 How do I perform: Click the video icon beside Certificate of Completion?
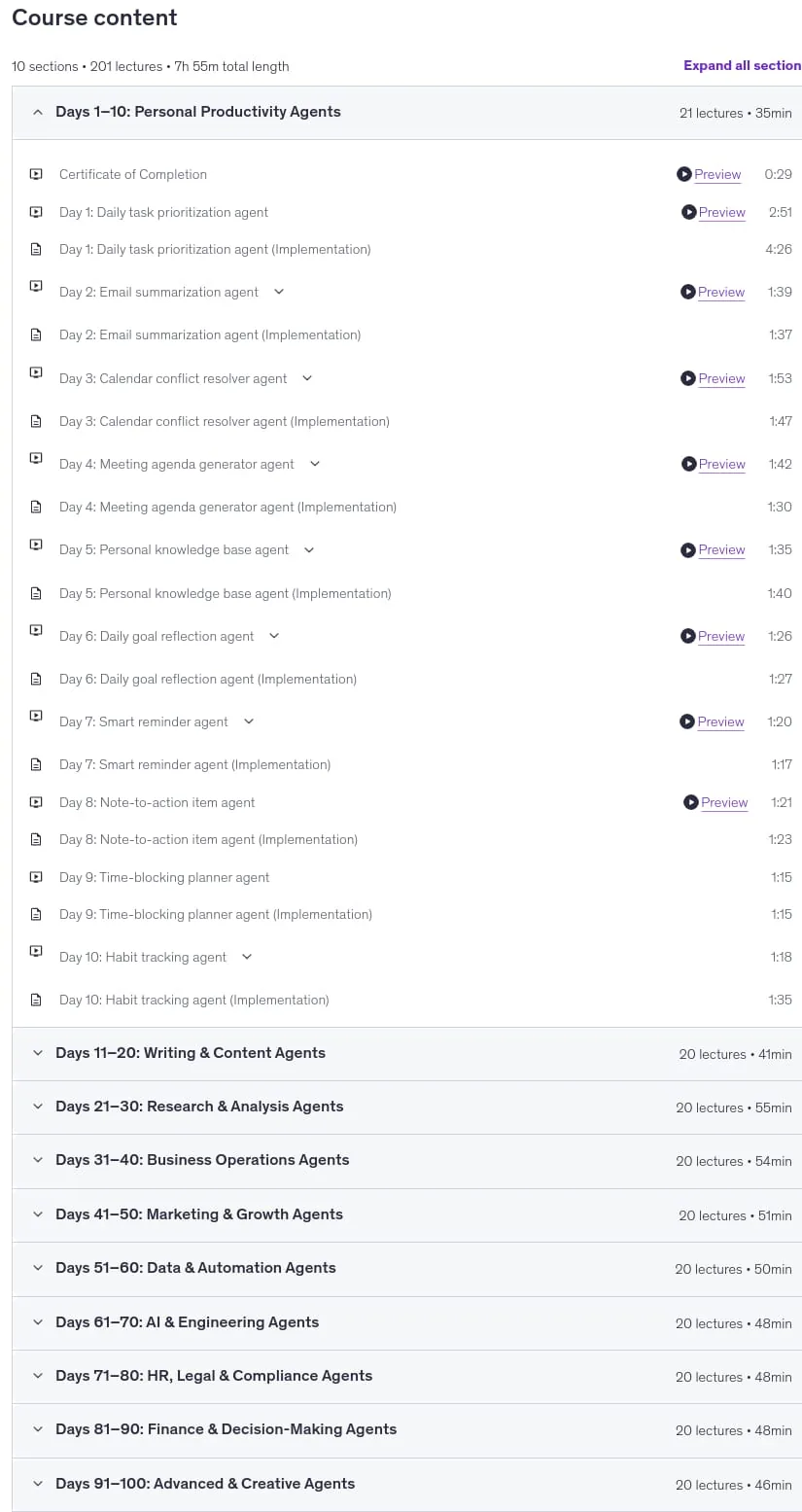[36, 174]
